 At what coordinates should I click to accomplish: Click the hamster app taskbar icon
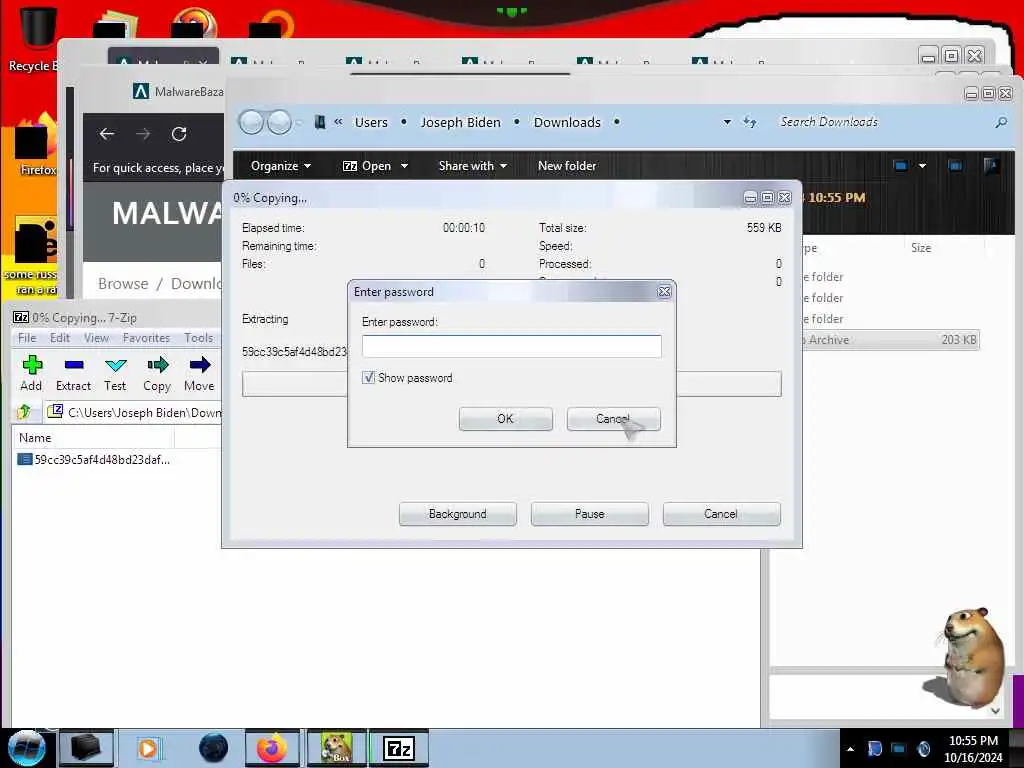[336, 748]
